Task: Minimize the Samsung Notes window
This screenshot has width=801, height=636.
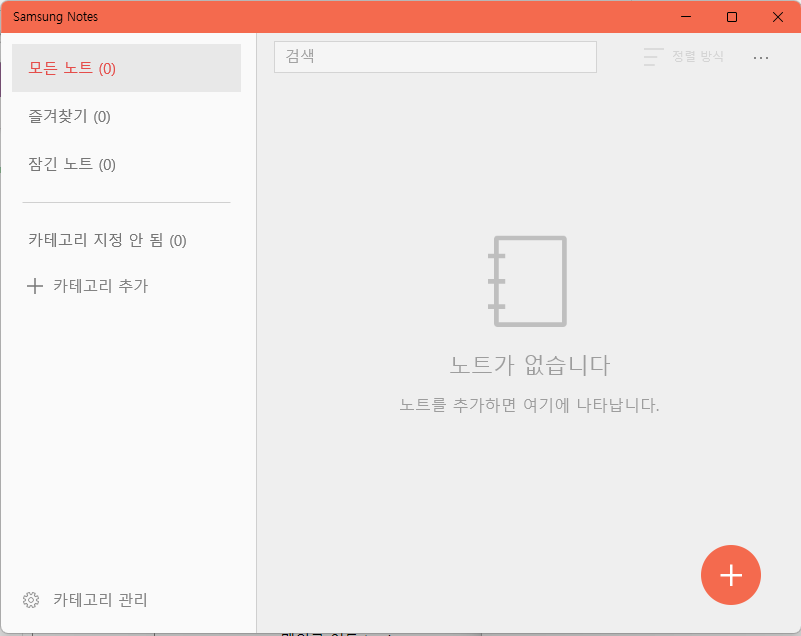Action: click(686, 17)
